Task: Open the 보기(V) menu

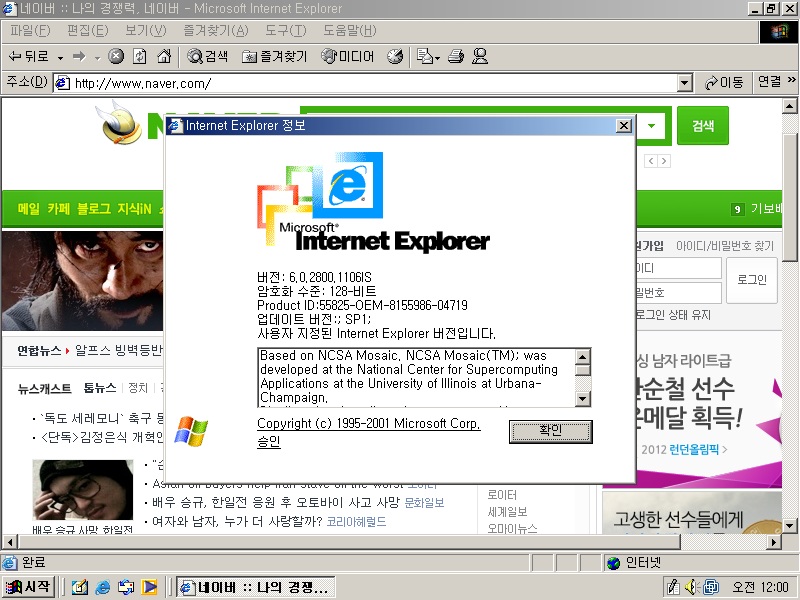Action: click(146, 31)
